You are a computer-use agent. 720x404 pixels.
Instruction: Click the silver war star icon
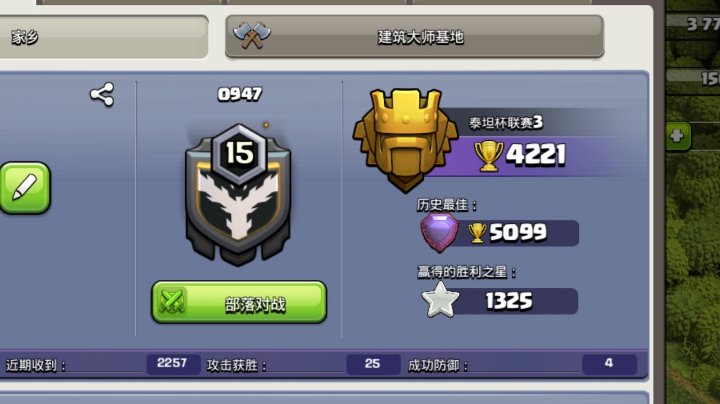tap(440, 300)
